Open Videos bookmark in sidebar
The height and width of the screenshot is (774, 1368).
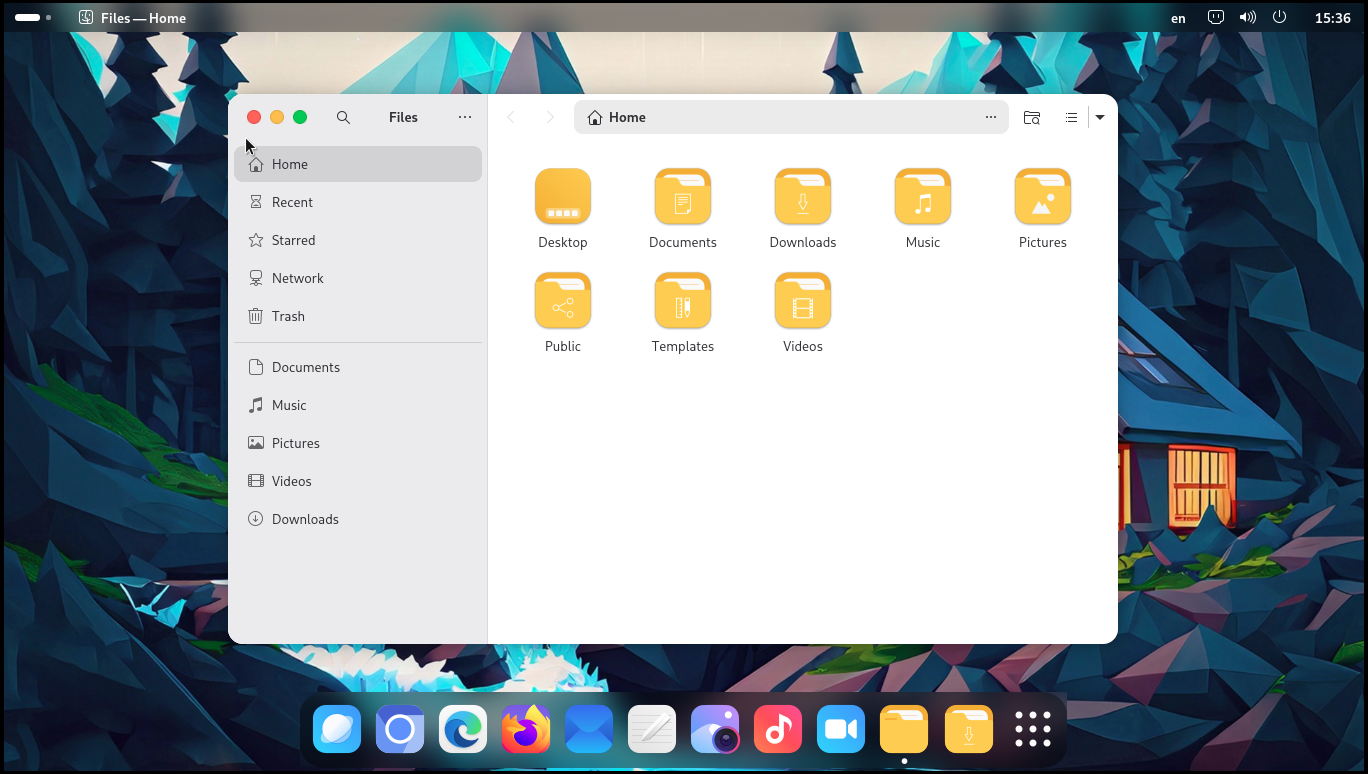point(358,481)
